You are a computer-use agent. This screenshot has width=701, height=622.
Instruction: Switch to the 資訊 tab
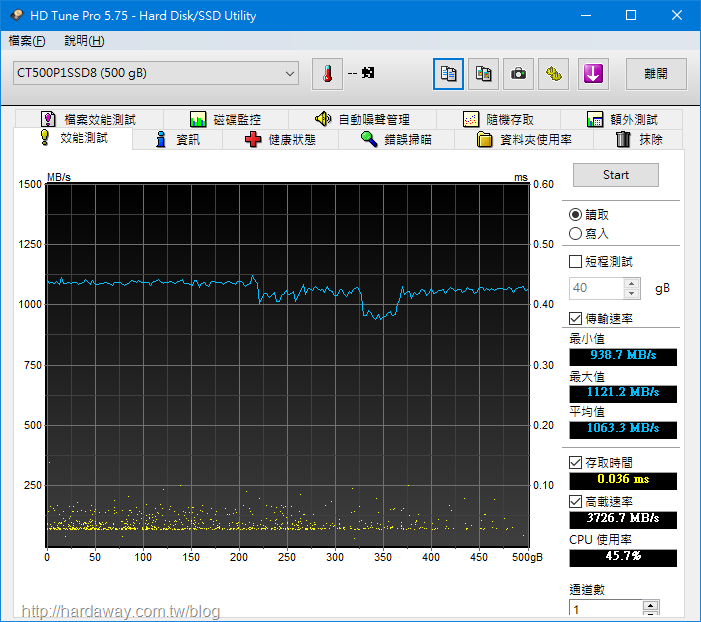[177, 140]
